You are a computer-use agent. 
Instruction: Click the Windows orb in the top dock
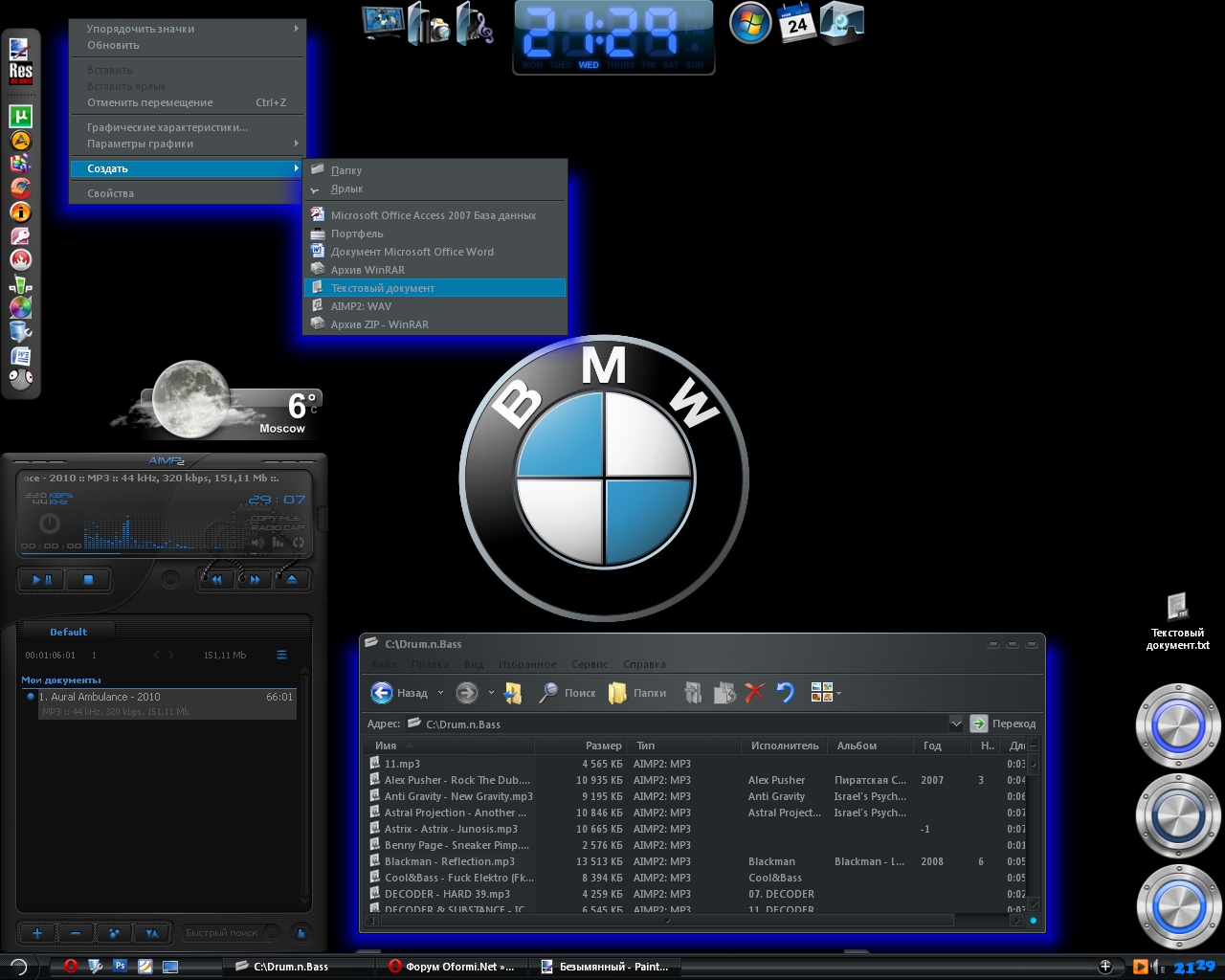750,23
